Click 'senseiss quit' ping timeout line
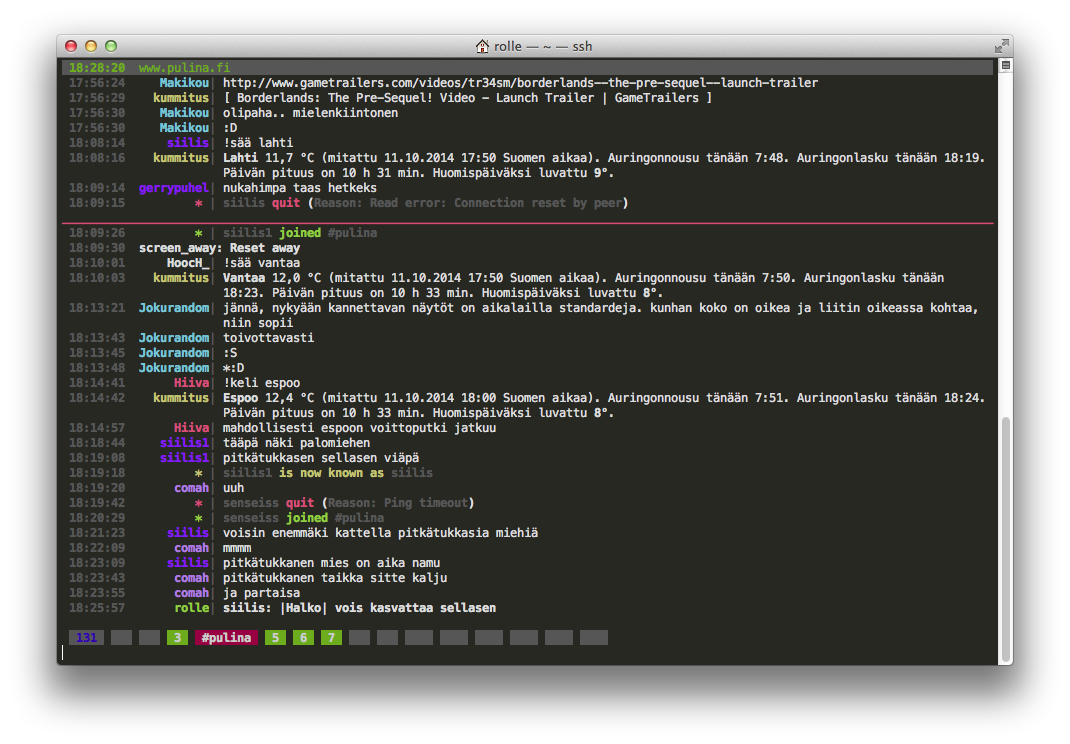 tap(348, 503)
